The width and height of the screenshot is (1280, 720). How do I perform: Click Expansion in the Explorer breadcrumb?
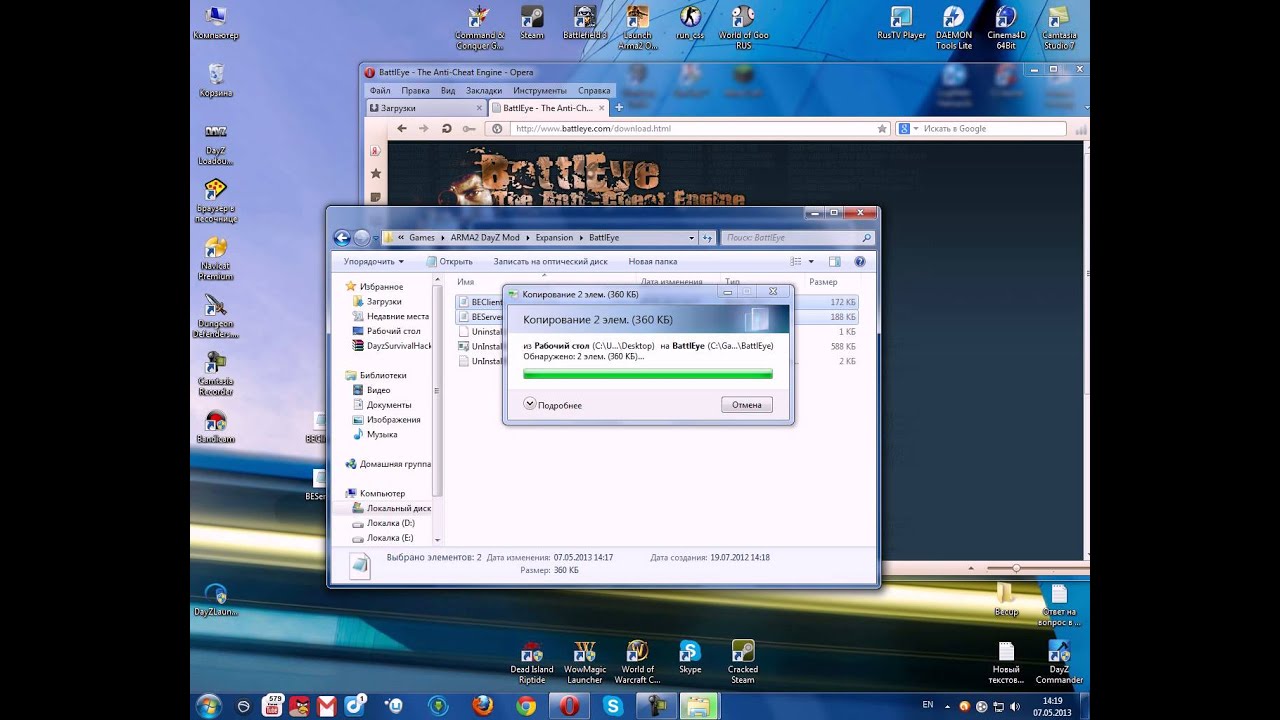pos(554,238)
